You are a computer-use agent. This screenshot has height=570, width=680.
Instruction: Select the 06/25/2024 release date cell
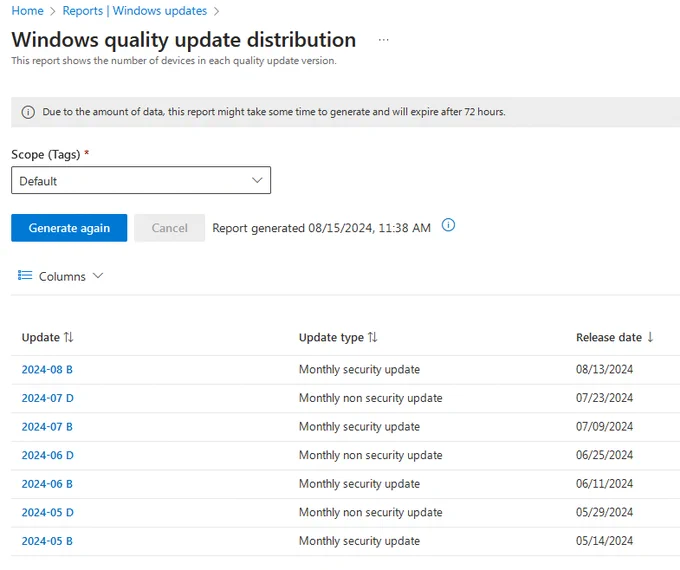605,455
